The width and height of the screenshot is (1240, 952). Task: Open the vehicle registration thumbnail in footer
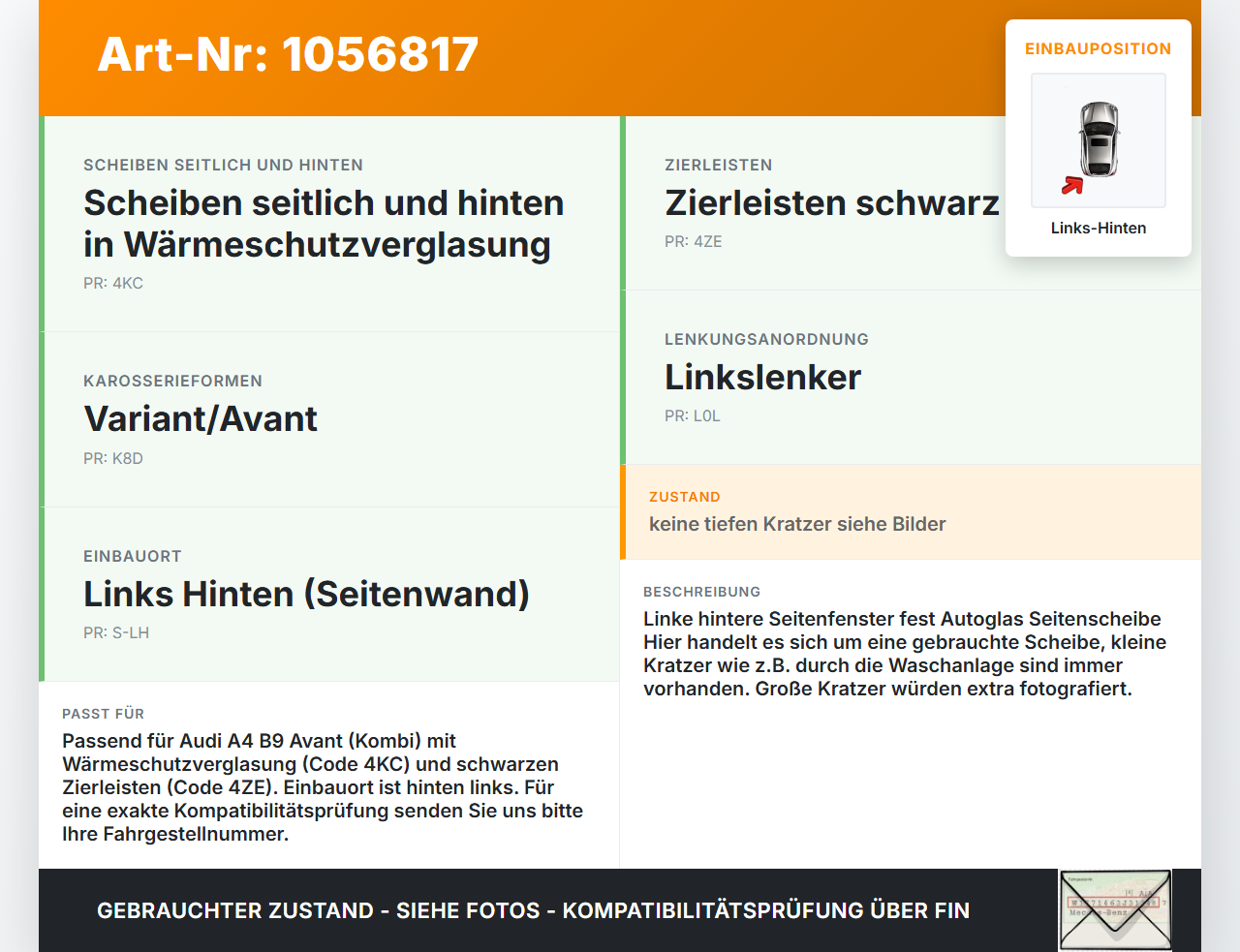(1115, 910)
